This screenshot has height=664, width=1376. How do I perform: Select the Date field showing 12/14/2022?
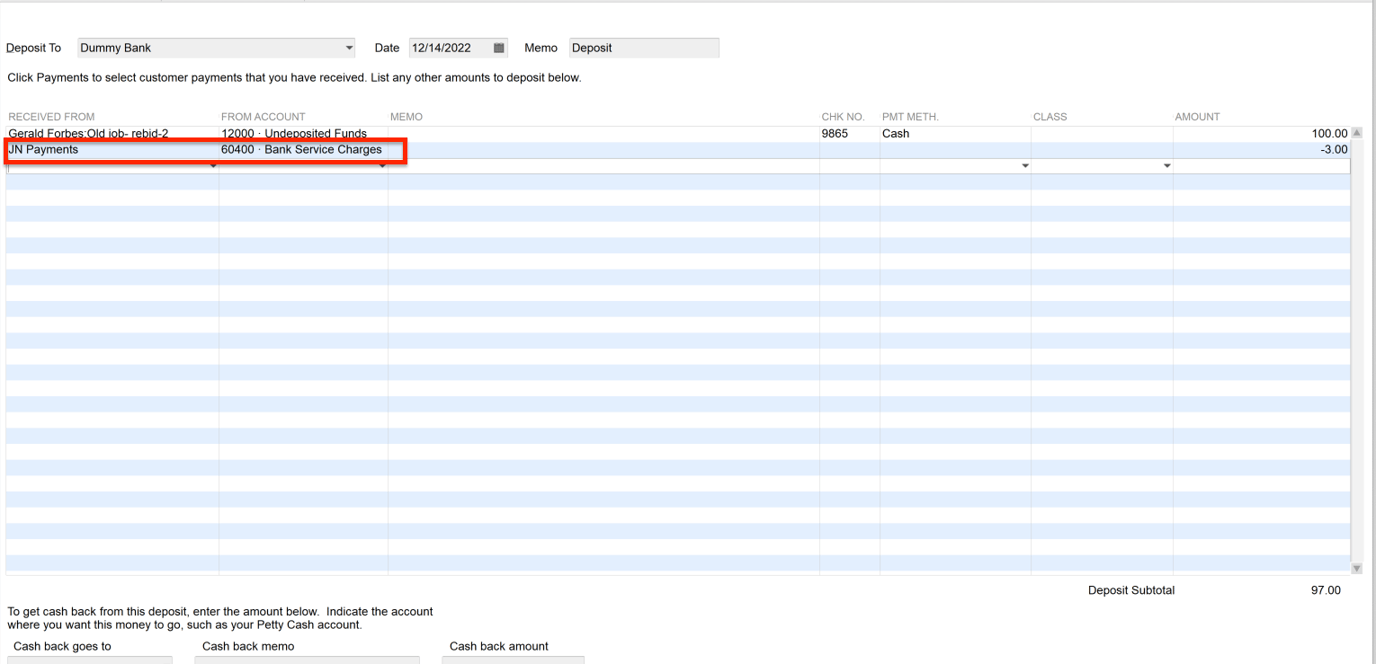pos(452,47)
